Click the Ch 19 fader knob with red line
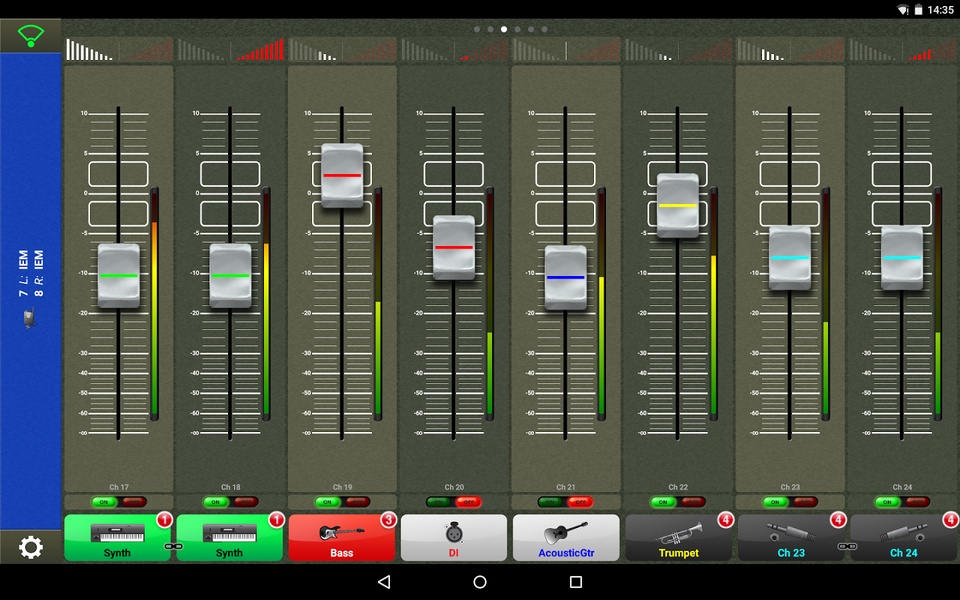960x600 pixels. 342,176
